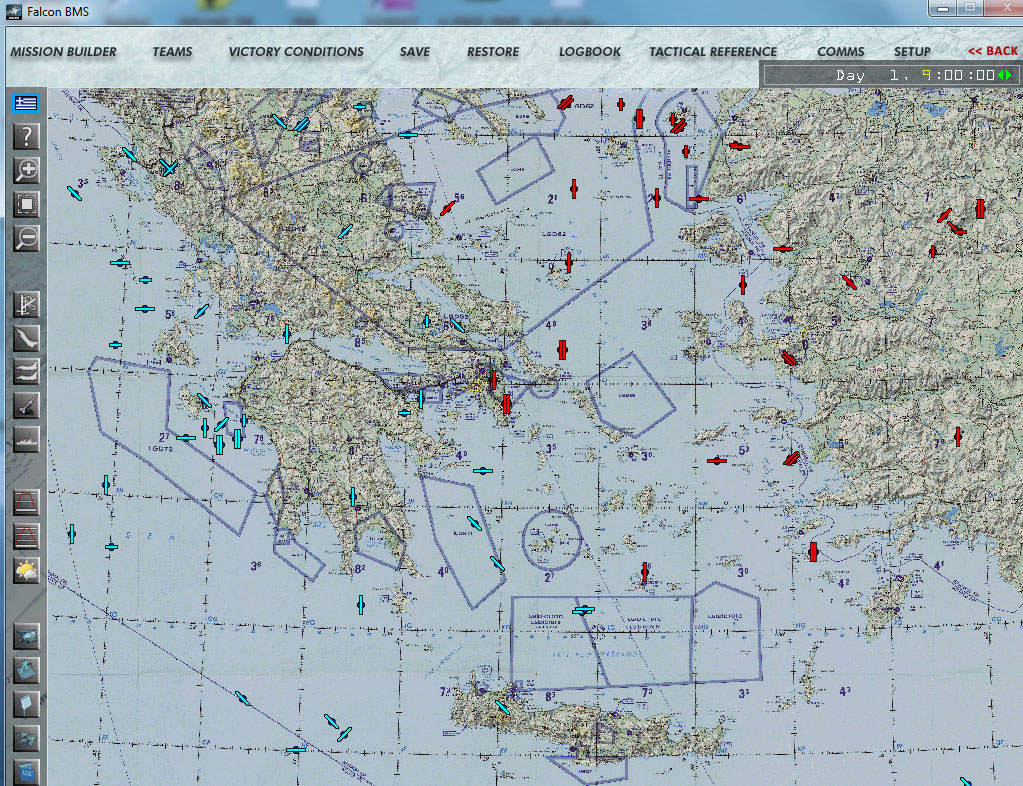Open the help question mark button
Screen dimensions: 1023x786
(26, 137)
